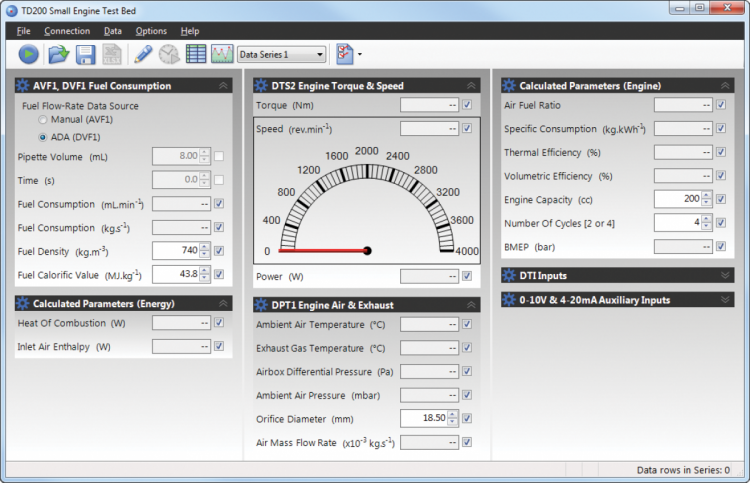750x483 pixels.
Task: Toggle the Thermal Efficiency checkbox
Action: point(721,152)
